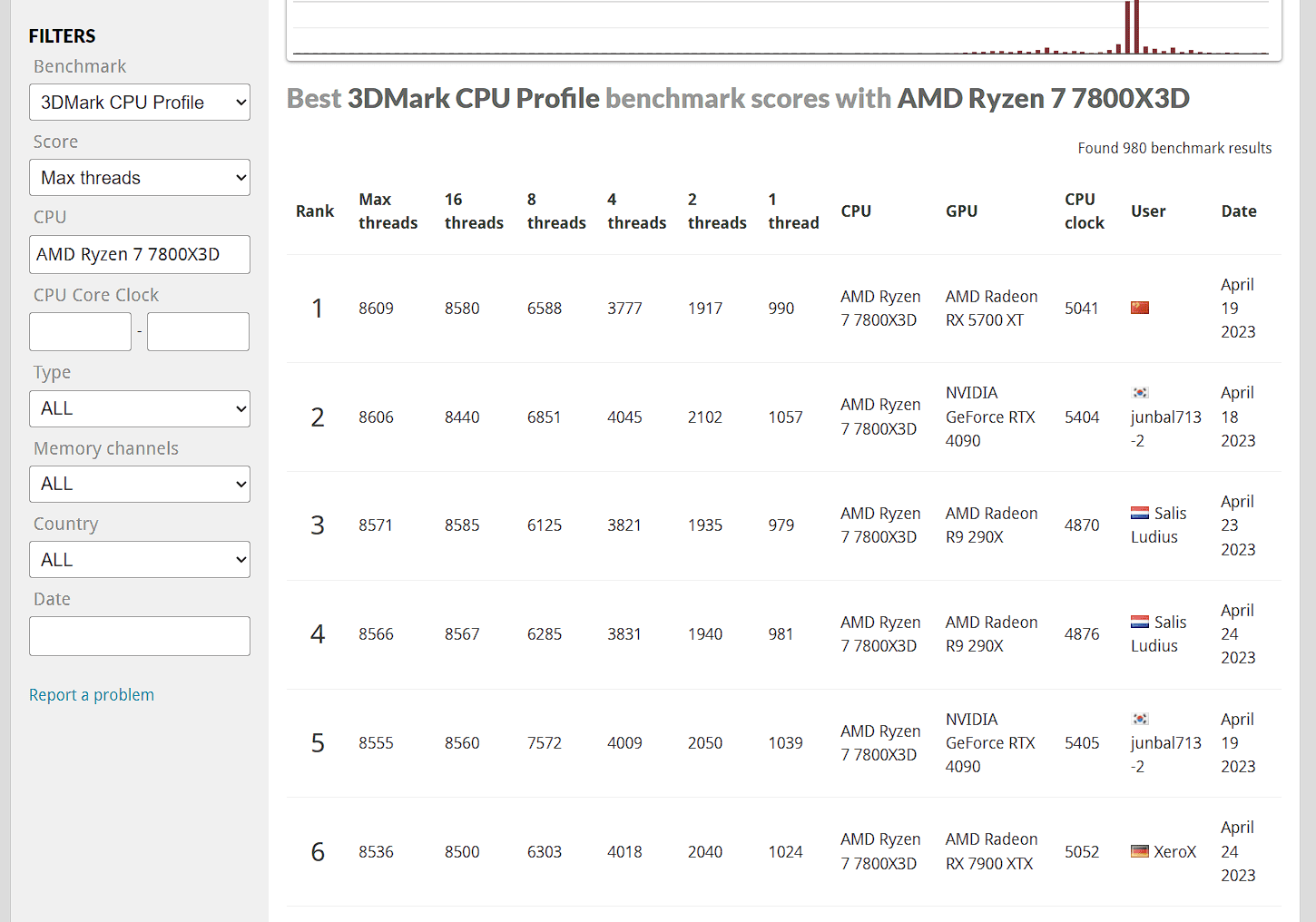Click the Netherlands flag beside rank 3 user
The height and width of the screenshot is (922, 1316).
click(x=1140, y=514)
